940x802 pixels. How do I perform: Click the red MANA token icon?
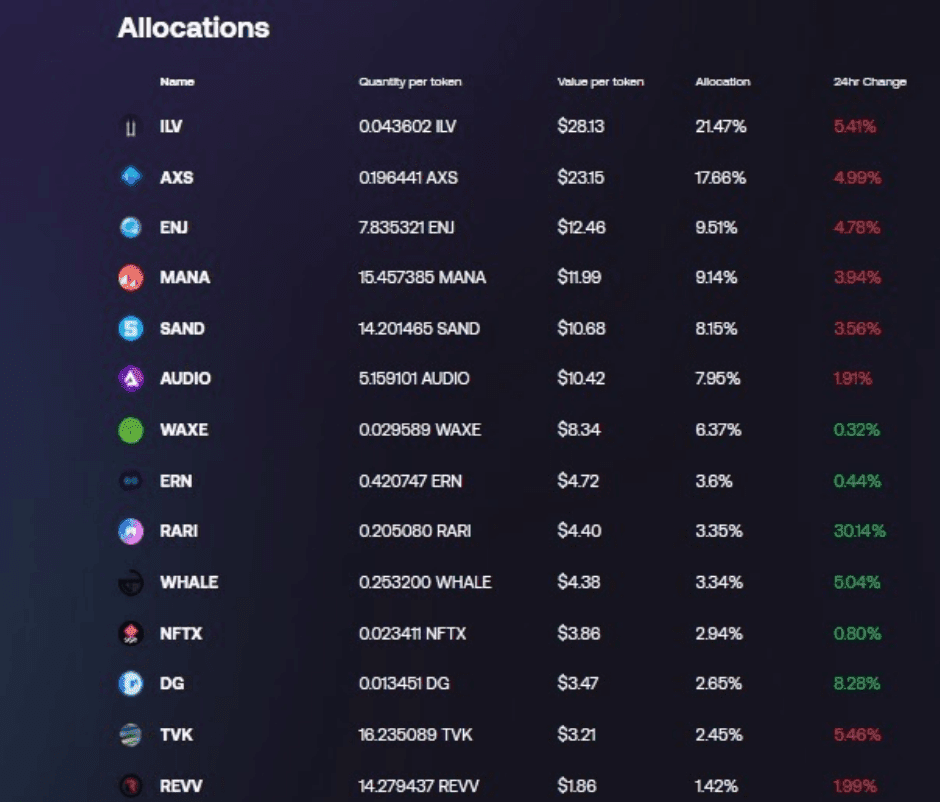tap(131, 278)
